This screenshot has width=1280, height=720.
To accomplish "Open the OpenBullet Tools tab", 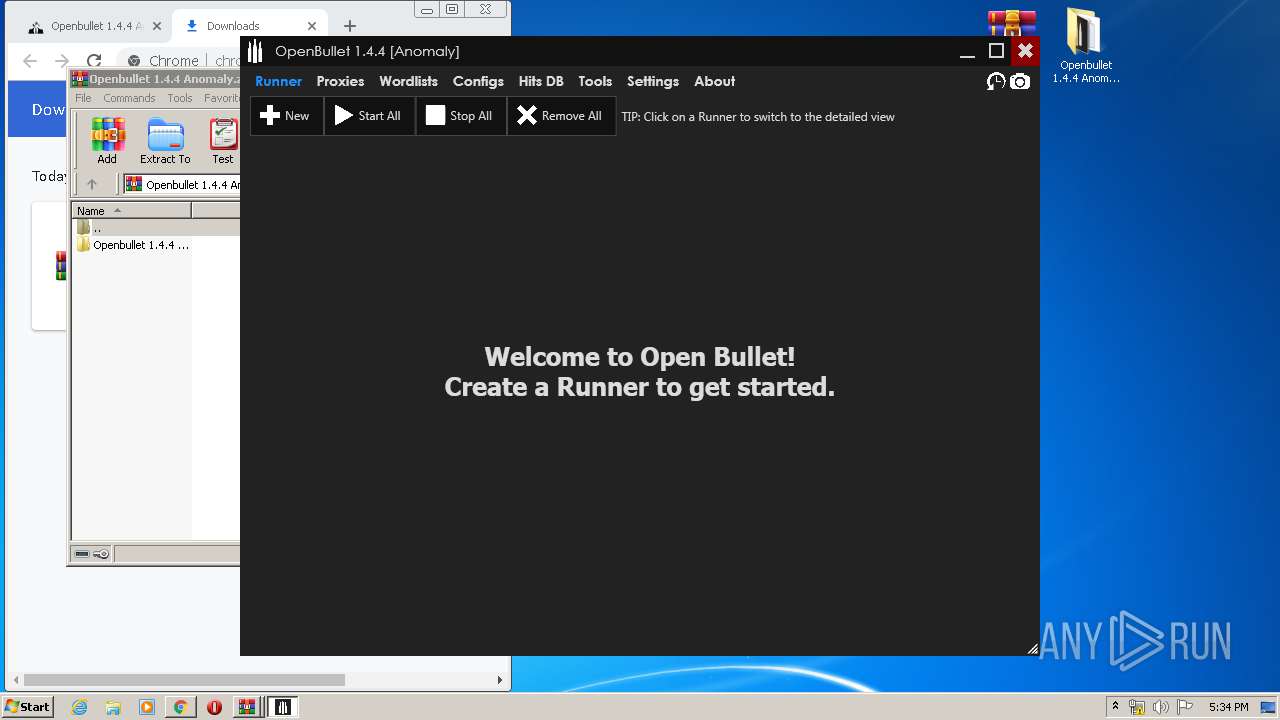I will tap(595, 81).
